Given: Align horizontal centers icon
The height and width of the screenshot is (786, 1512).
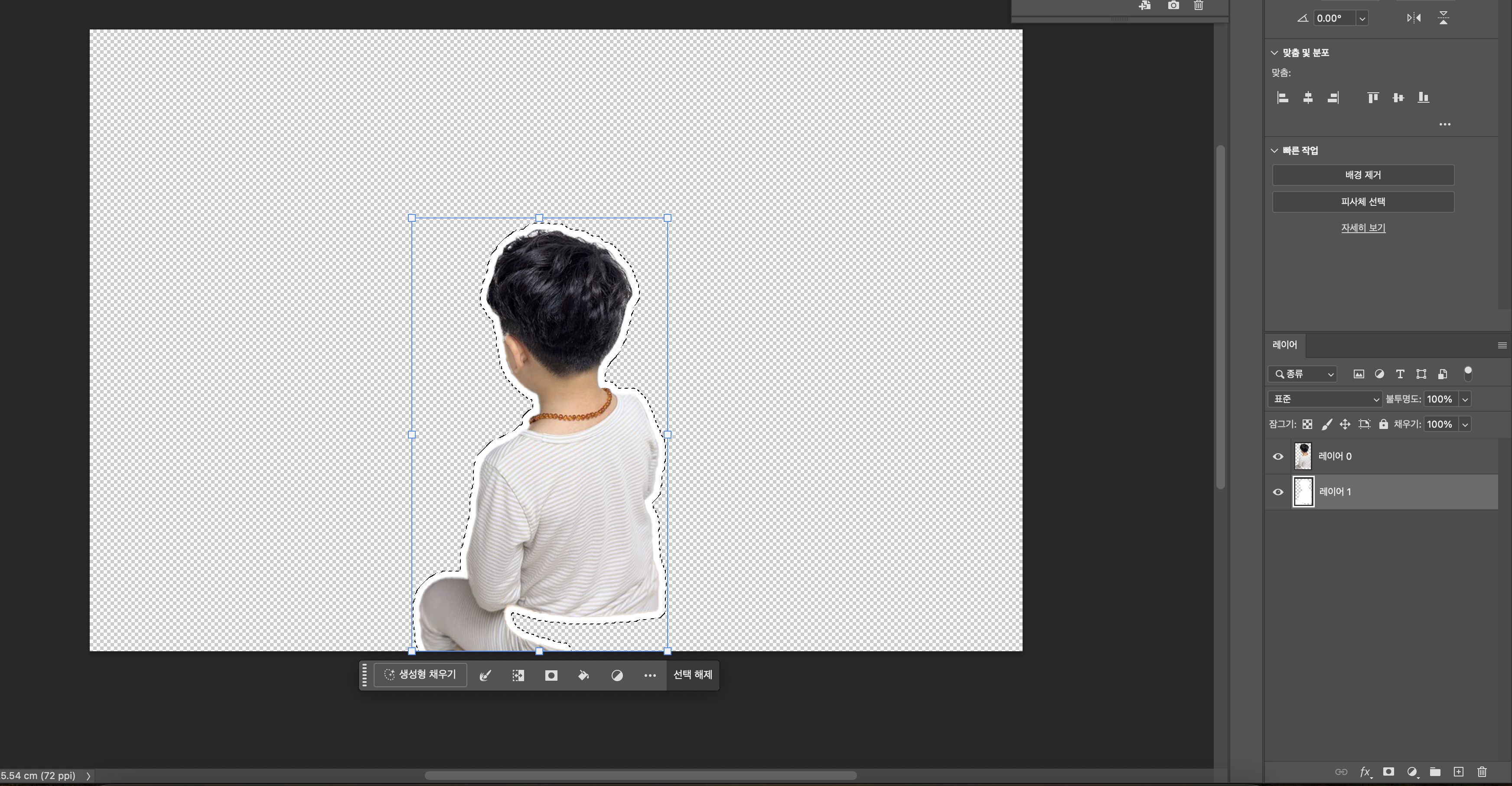Looking at the screenshot, I should click(1308, 98).
